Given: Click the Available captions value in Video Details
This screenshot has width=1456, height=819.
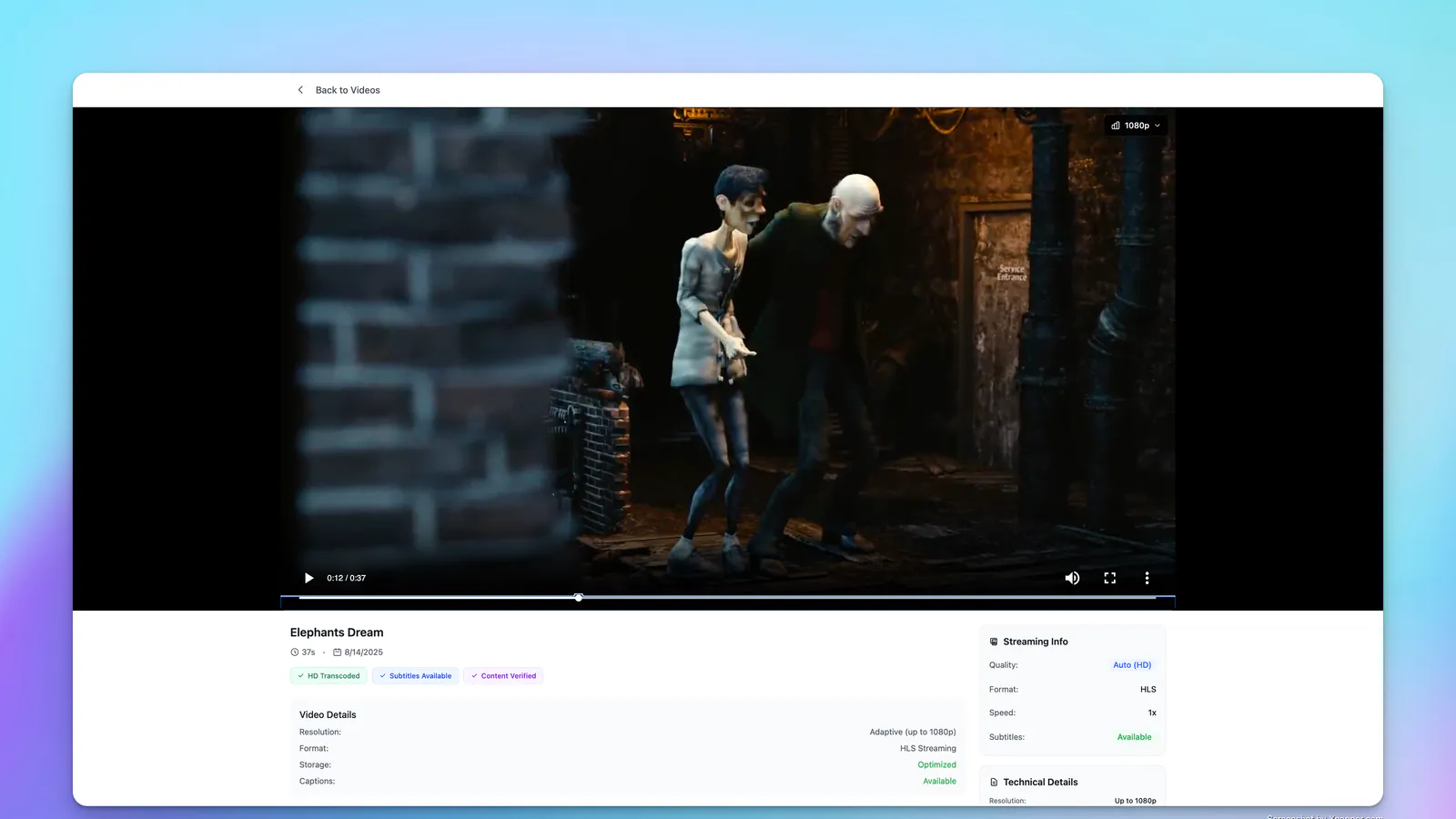Looking at the screenshot, I should pos(940,782).
